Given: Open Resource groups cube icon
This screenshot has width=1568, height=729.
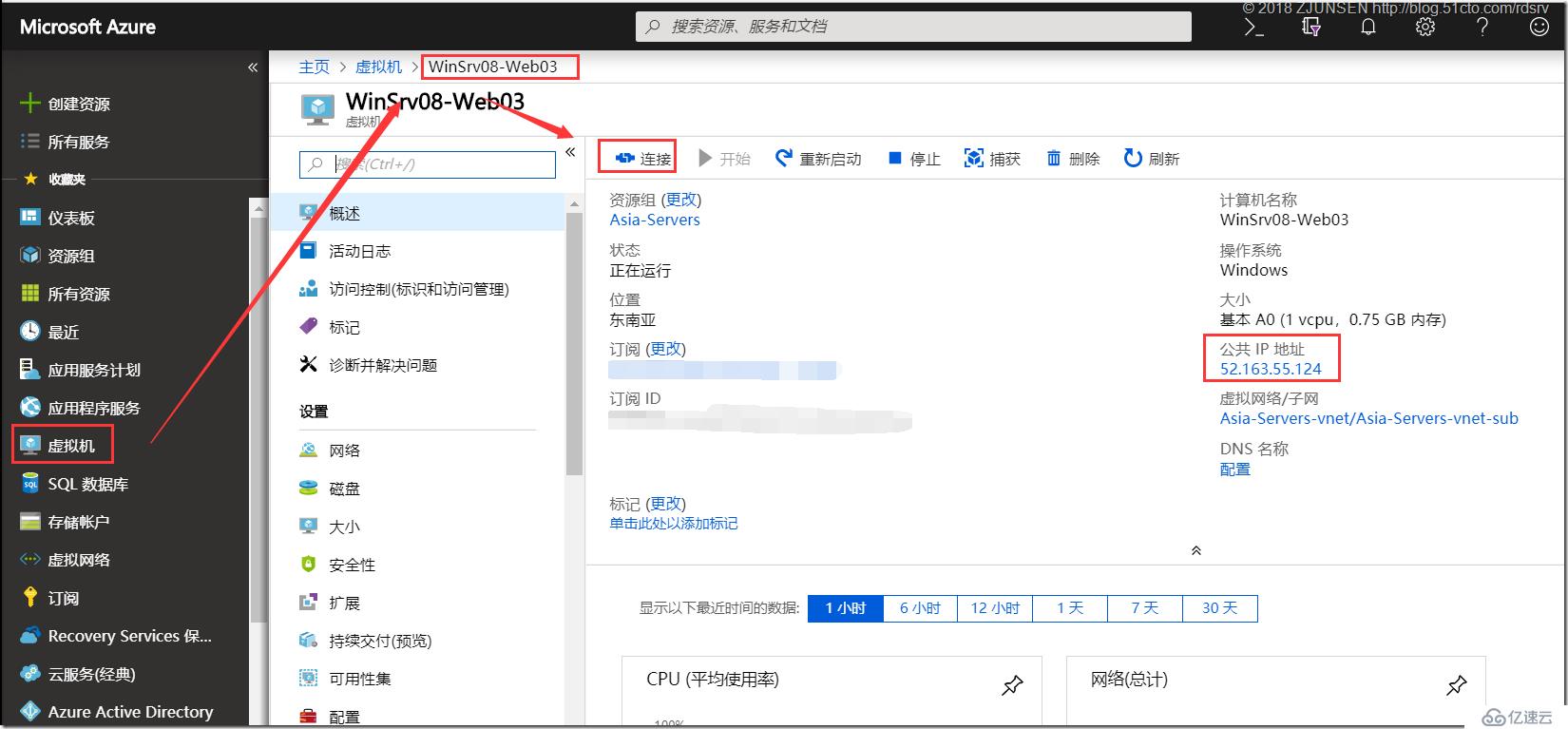Looking at the screenshot, I should [x=30, y=256].
